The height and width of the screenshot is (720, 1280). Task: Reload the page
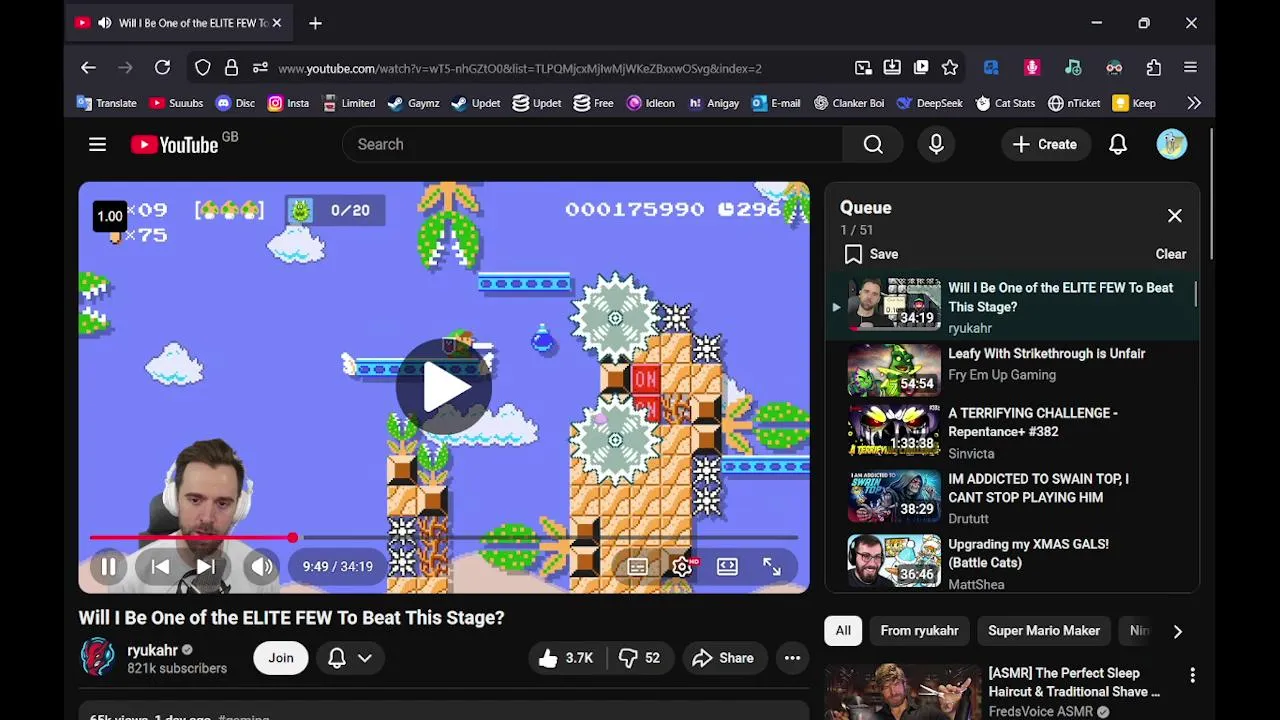pyautogui.click(x=162, y=68)
